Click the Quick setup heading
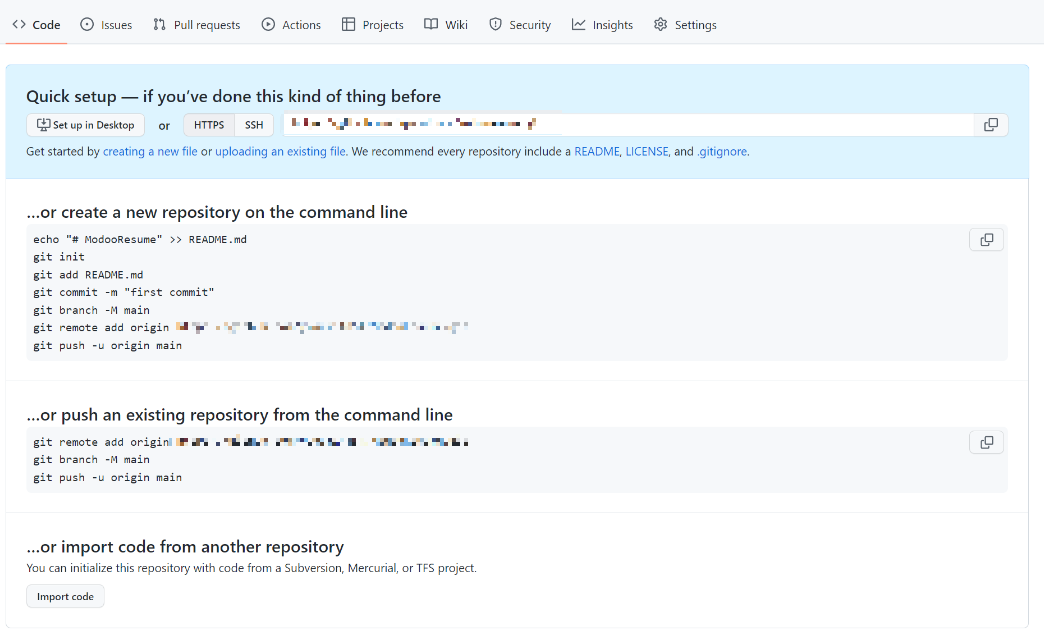This screenshot has height=634, width=1044. click(233, 97)
